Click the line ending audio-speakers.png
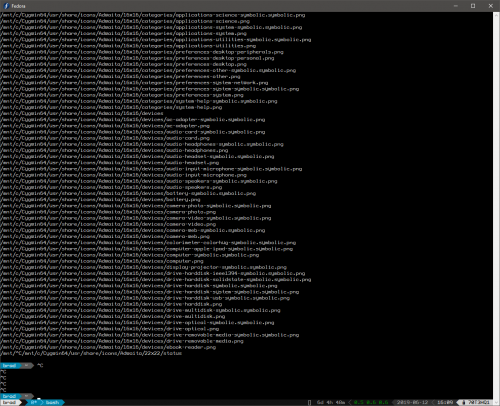 pyautogui.click(x=111, y=187)
